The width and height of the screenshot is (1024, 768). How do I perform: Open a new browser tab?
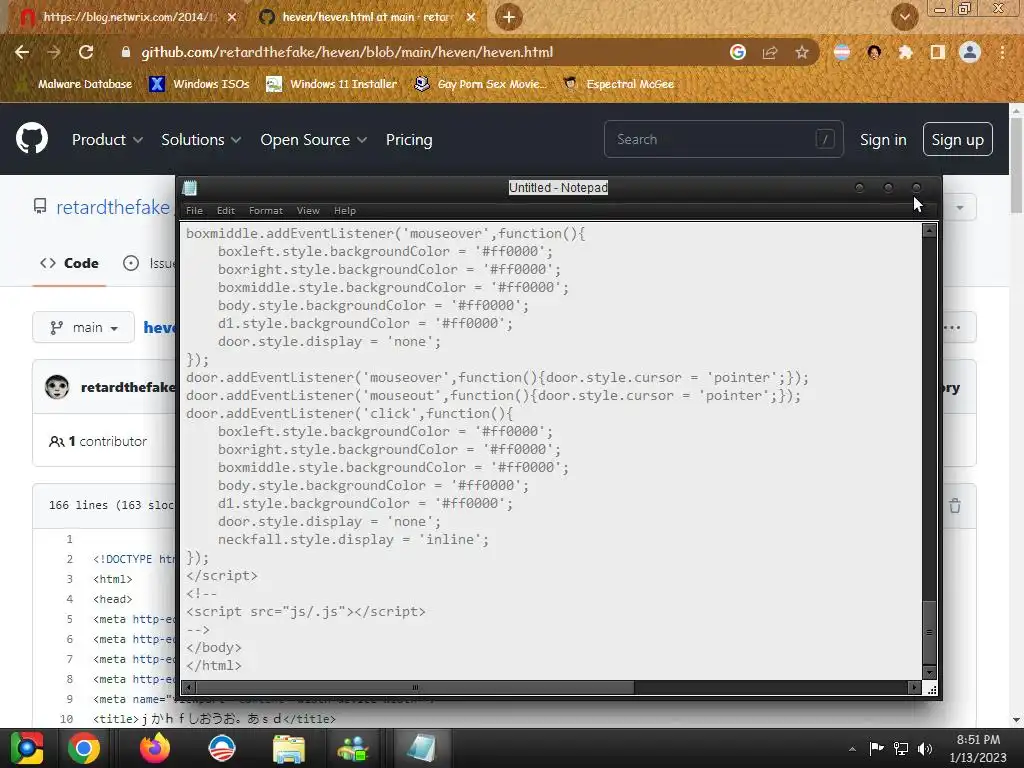click(509, 17)
